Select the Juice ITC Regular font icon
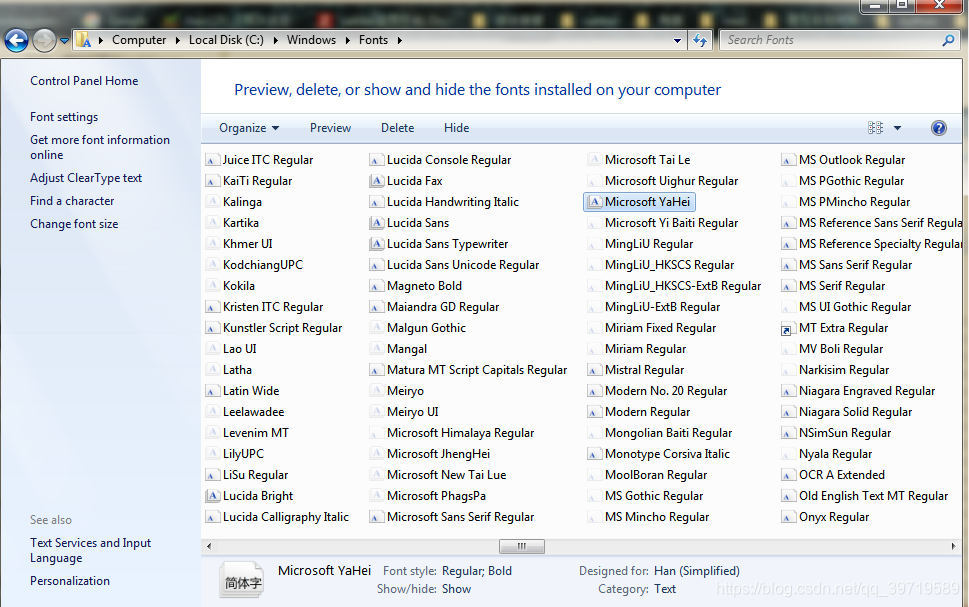This screenshot has width=969, height=607. [213, 160]
